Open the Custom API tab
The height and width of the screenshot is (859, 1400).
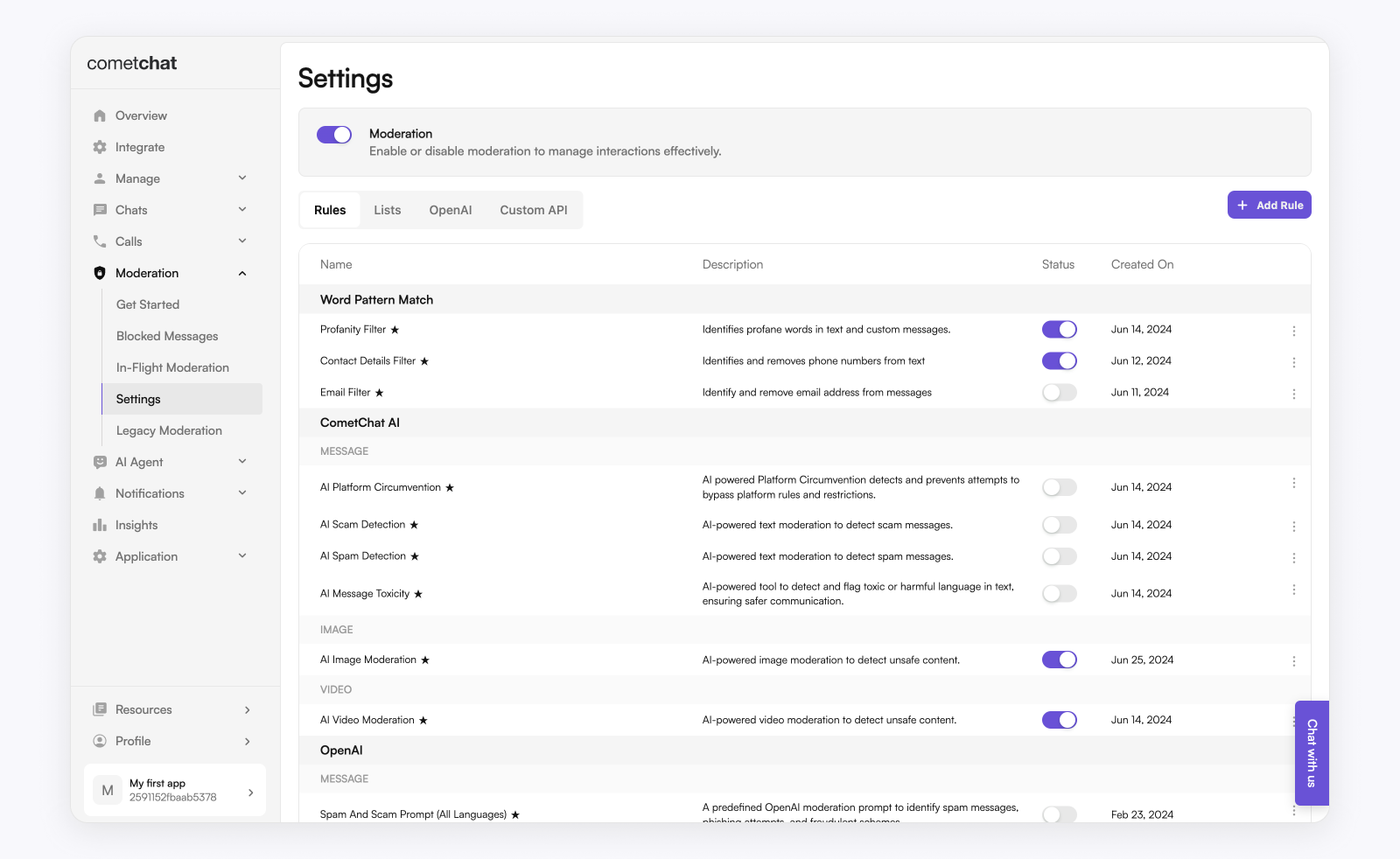533,210
